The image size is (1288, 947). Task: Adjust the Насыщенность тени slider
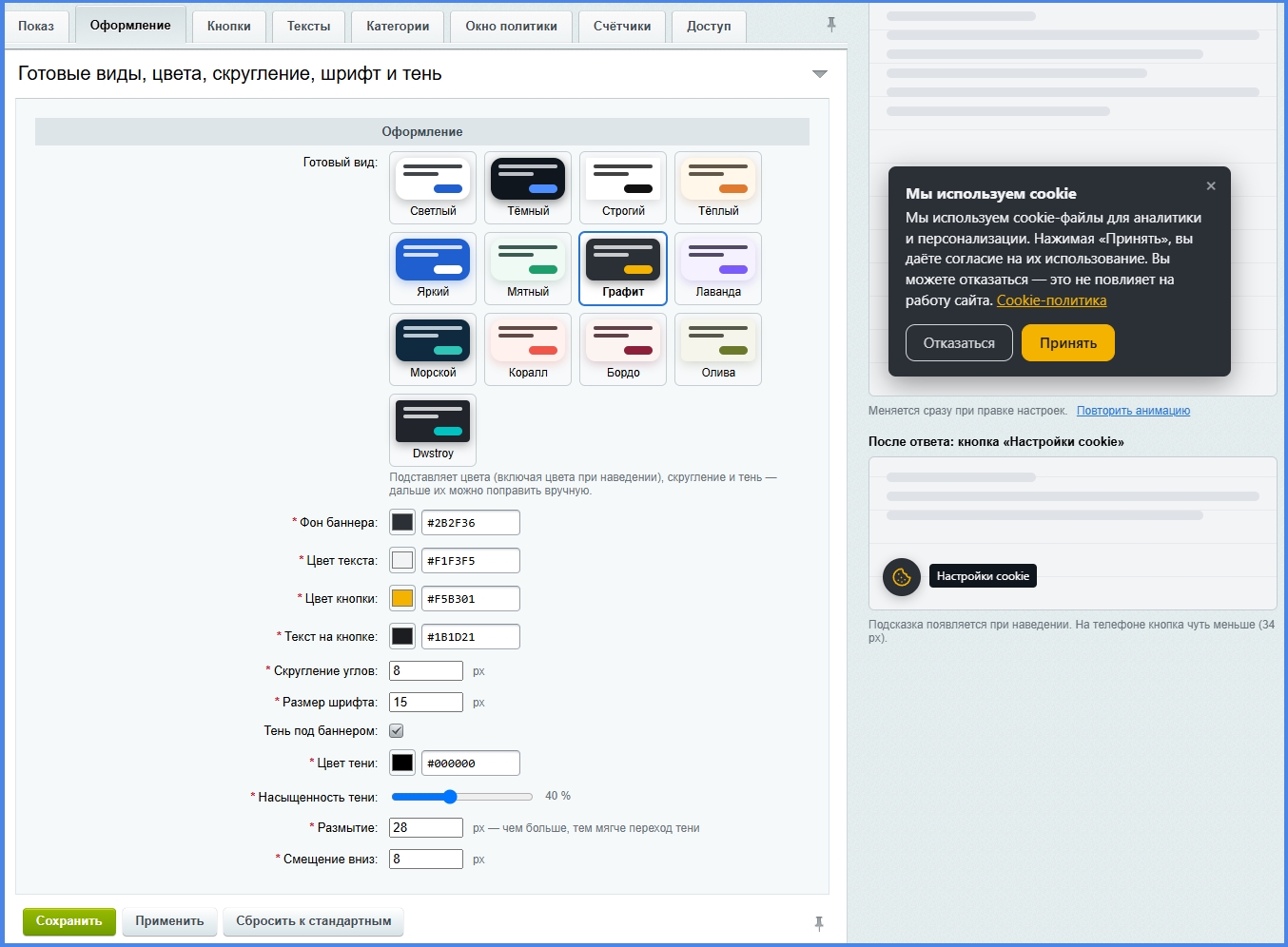point(462,797)
